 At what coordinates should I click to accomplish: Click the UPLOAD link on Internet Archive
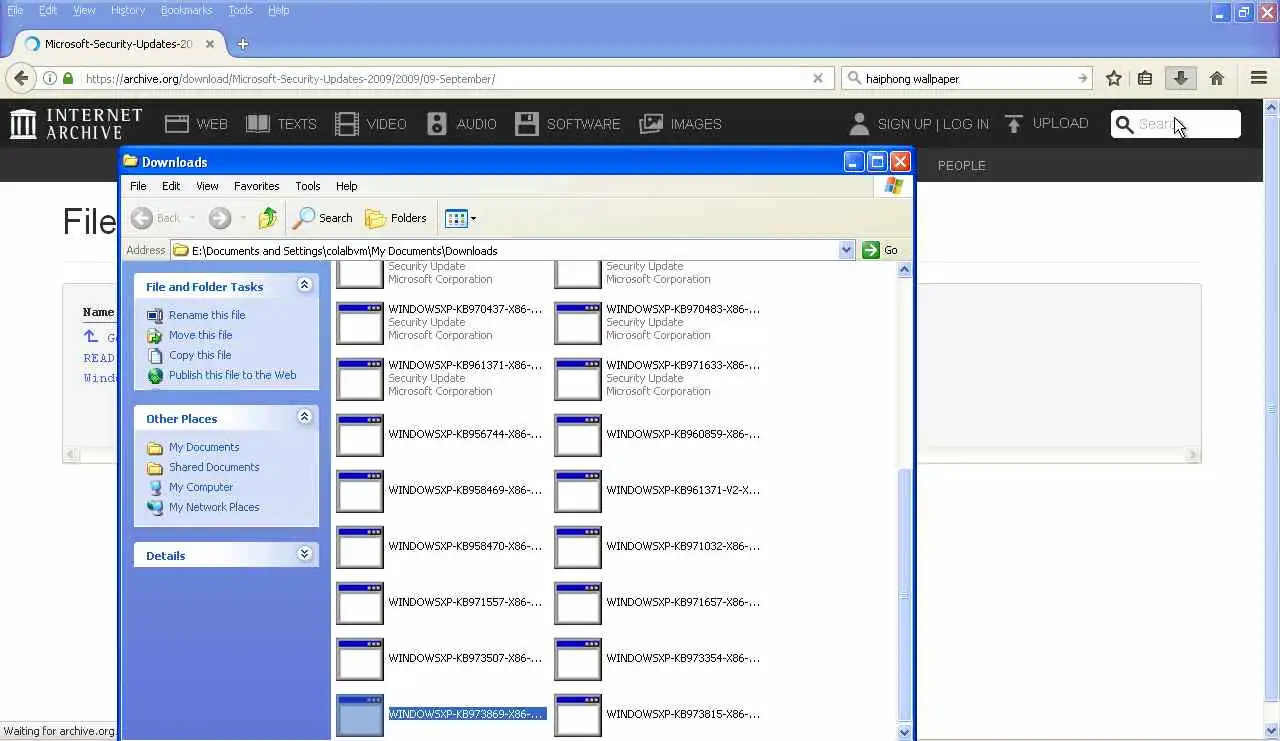coord(1046,123)
